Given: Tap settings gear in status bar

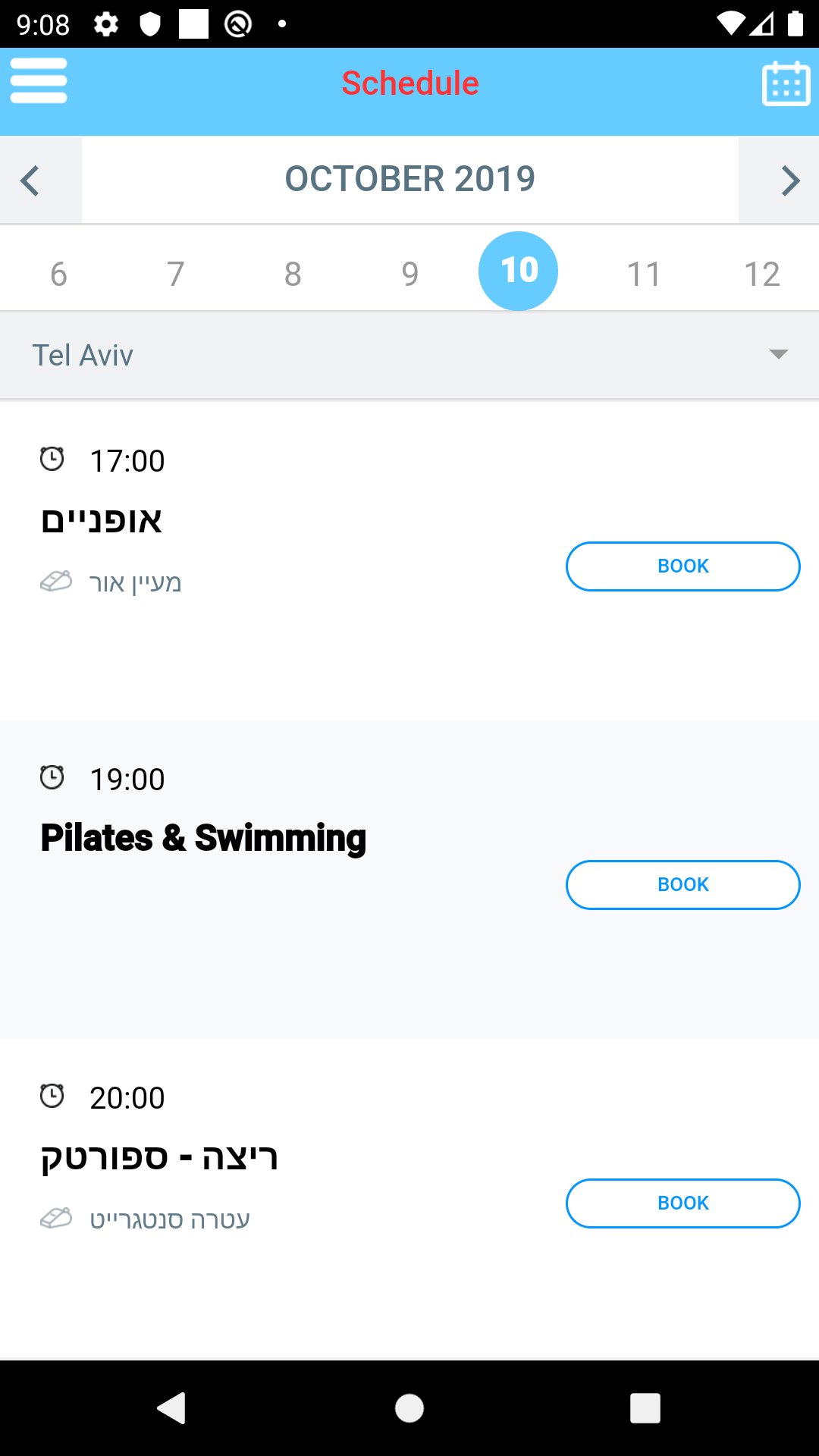Looking at the screenshot, I should point(106,24).
